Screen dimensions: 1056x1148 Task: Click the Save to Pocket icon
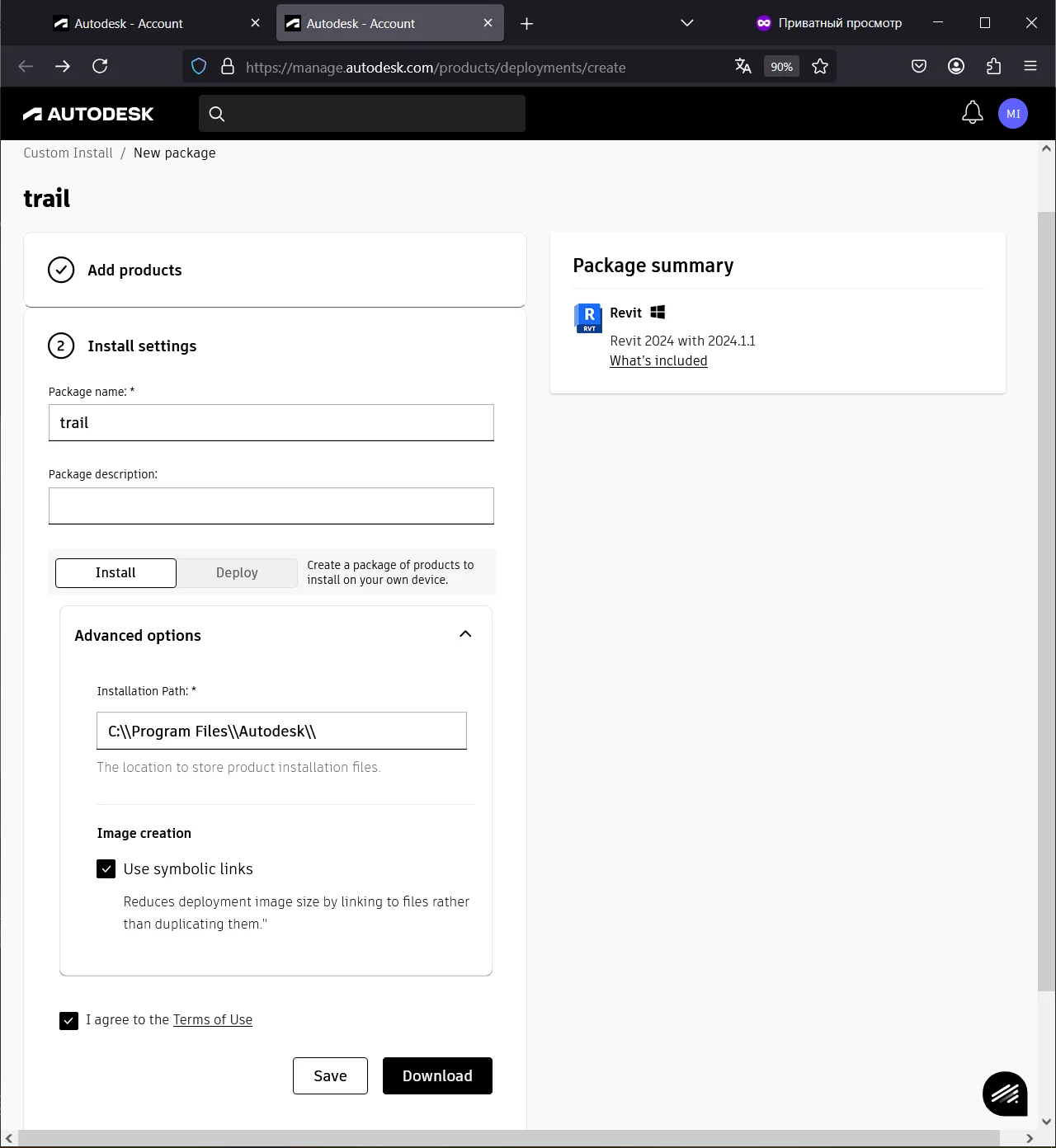[918, 67]
